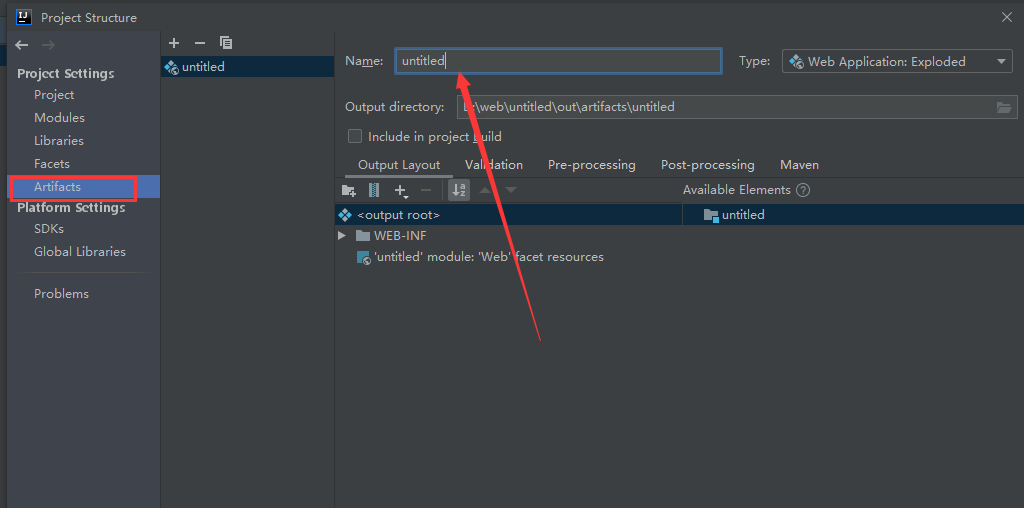Open the add copy-of dropdown
Viewport: 1024px width, 508px height.
[x=401, y=191]
